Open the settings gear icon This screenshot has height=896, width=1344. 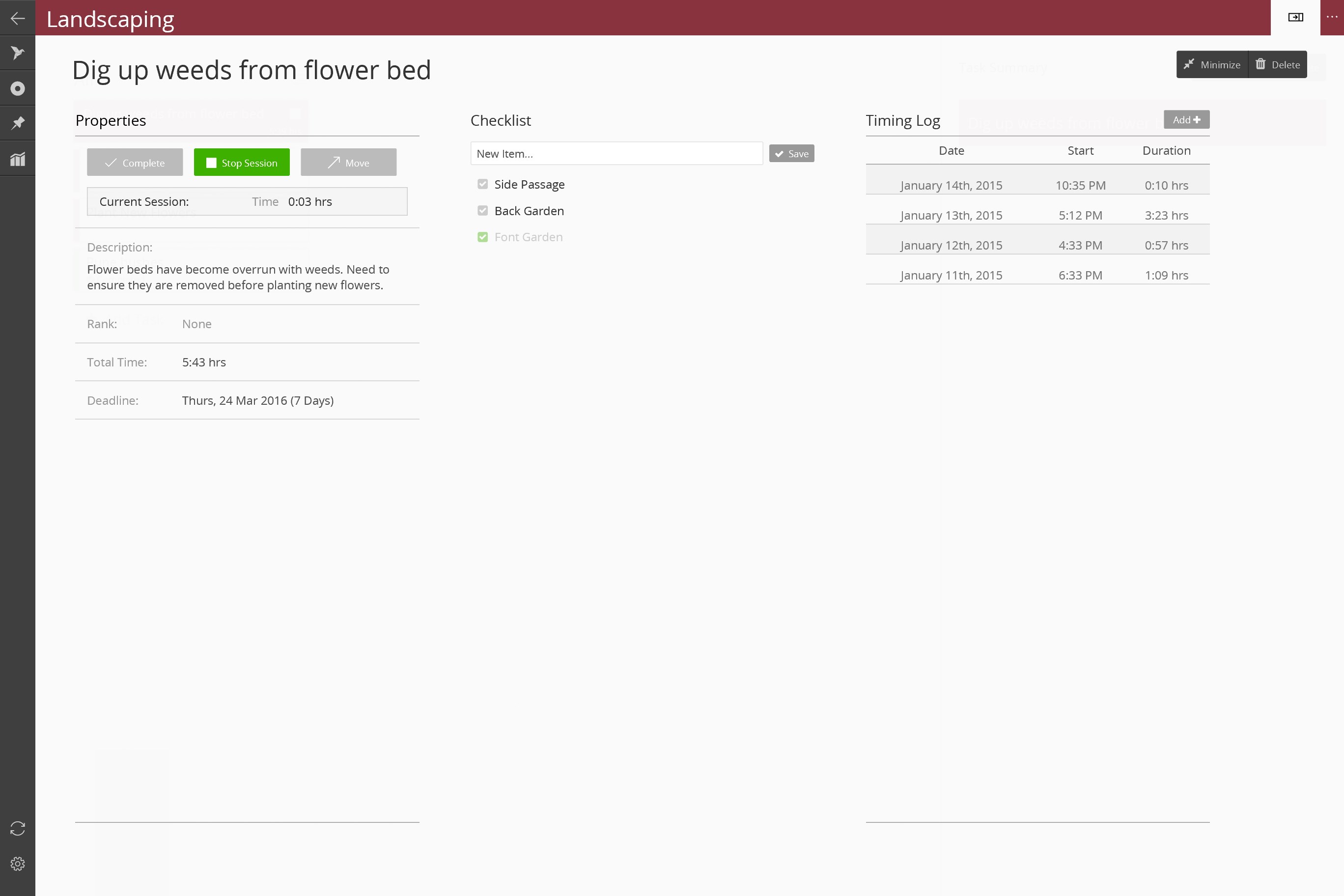click(x=18, y=864)
